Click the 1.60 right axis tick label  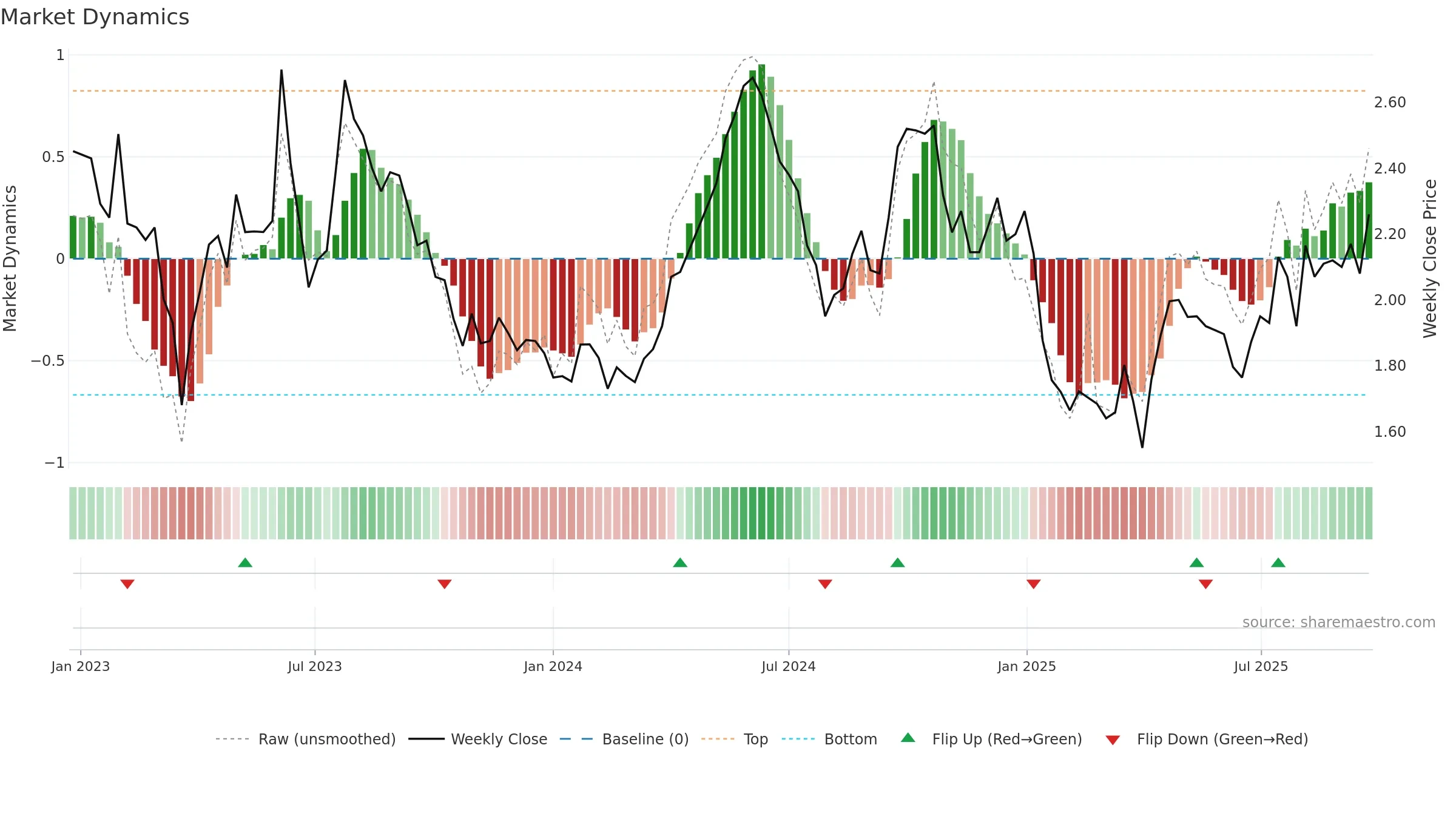tap(1390, 431)
